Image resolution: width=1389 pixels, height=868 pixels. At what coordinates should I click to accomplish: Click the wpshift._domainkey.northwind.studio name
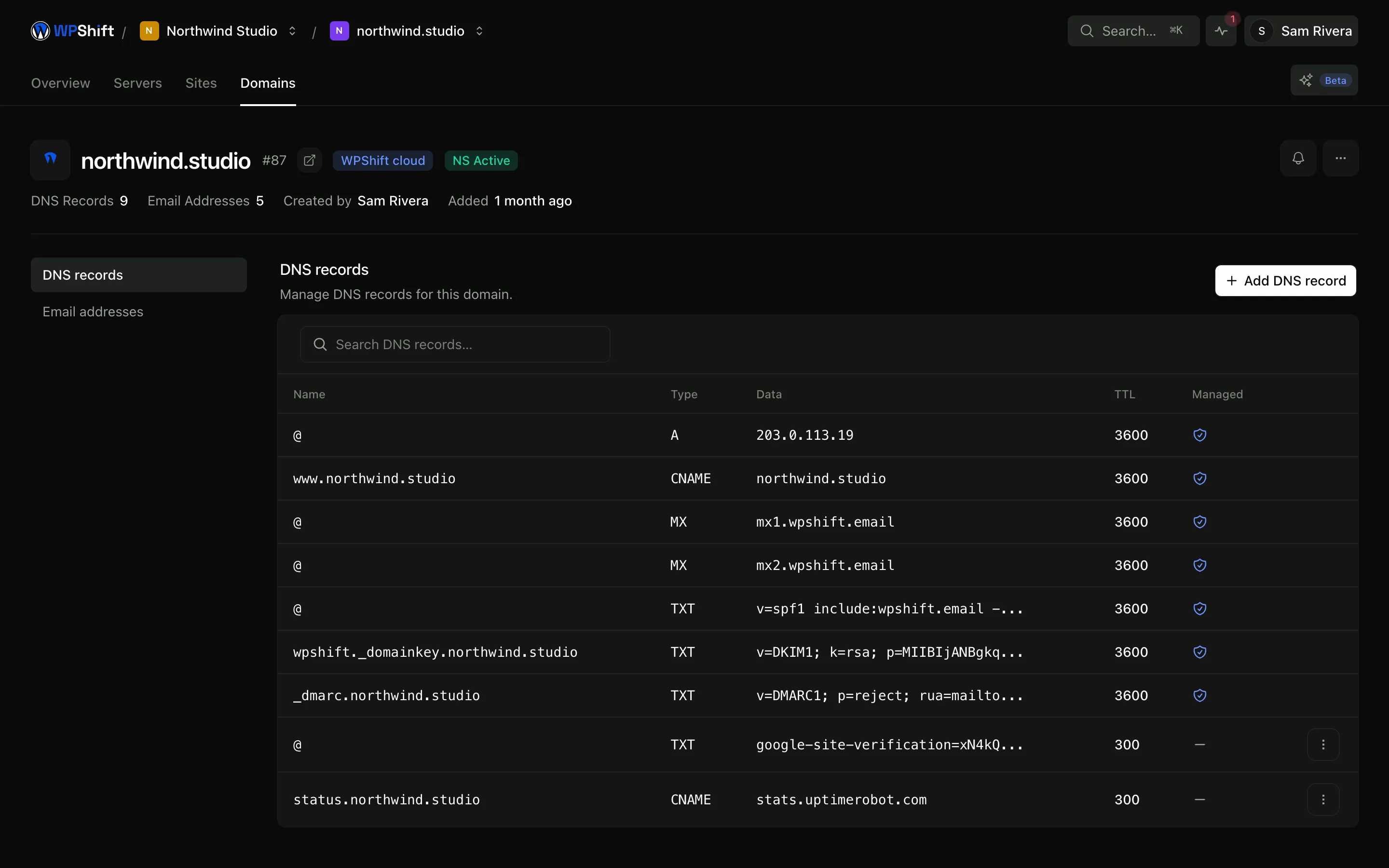[435, 652]
